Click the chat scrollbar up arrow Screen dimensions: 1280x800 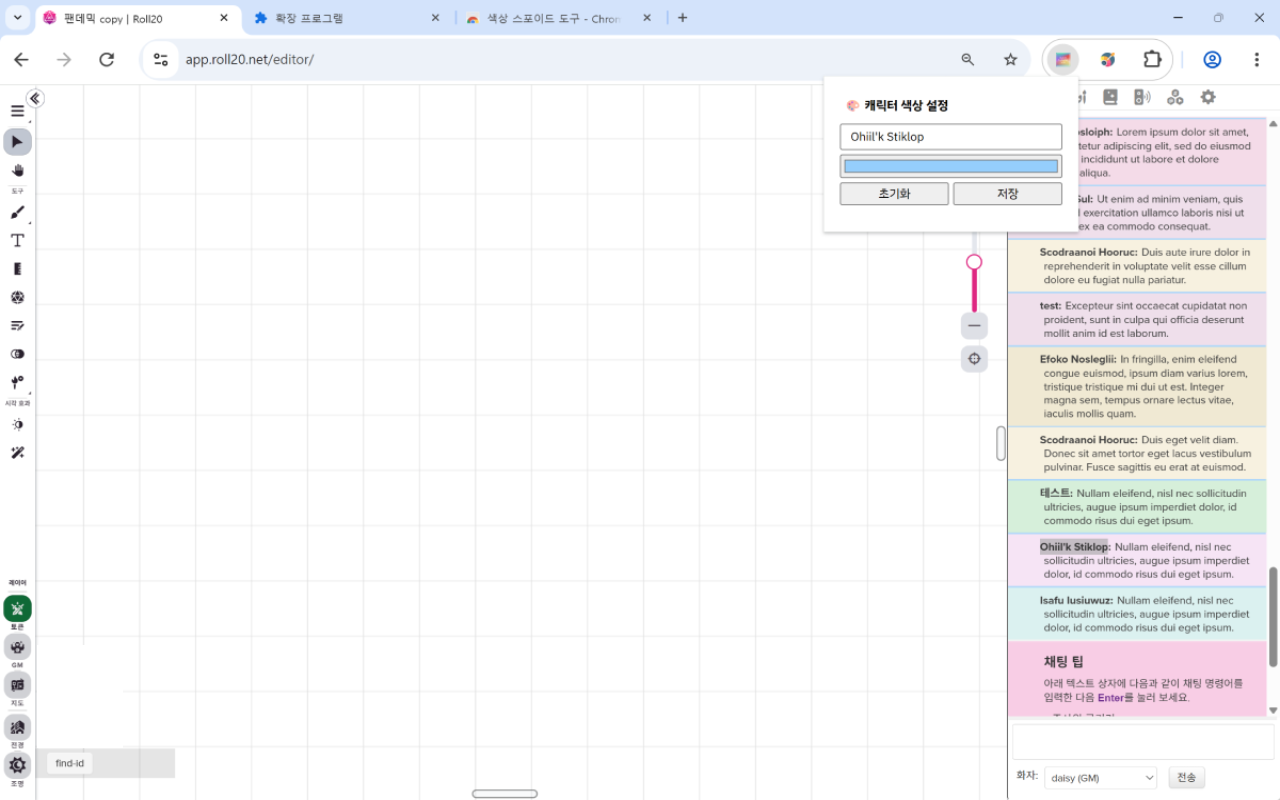tap(1273, 124)
